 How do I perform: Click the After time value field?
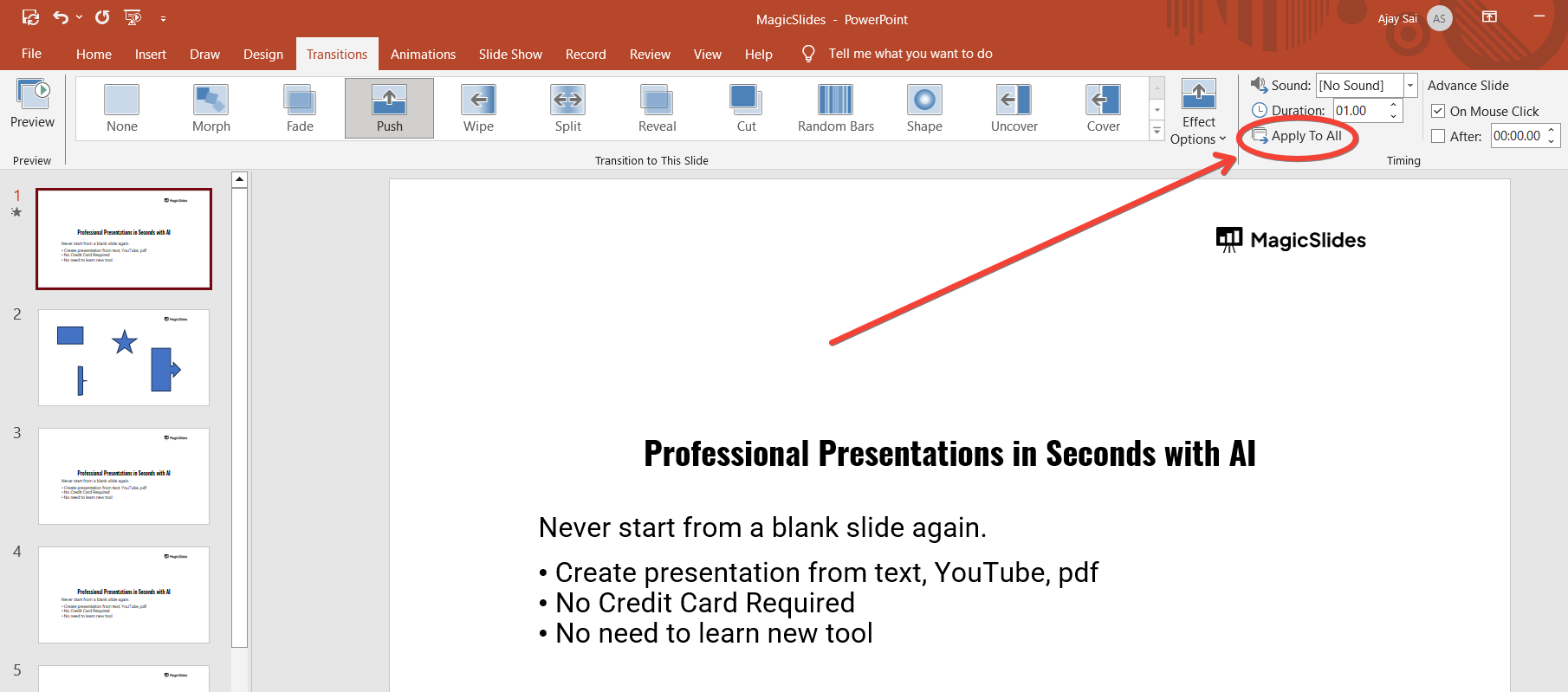(x=1517, y=136)
